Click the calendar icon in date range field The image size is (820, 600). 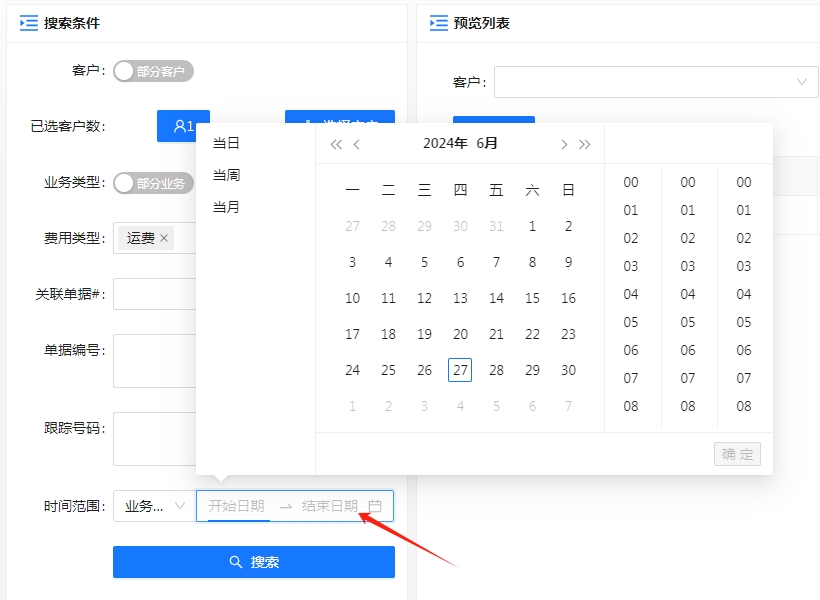375,506
